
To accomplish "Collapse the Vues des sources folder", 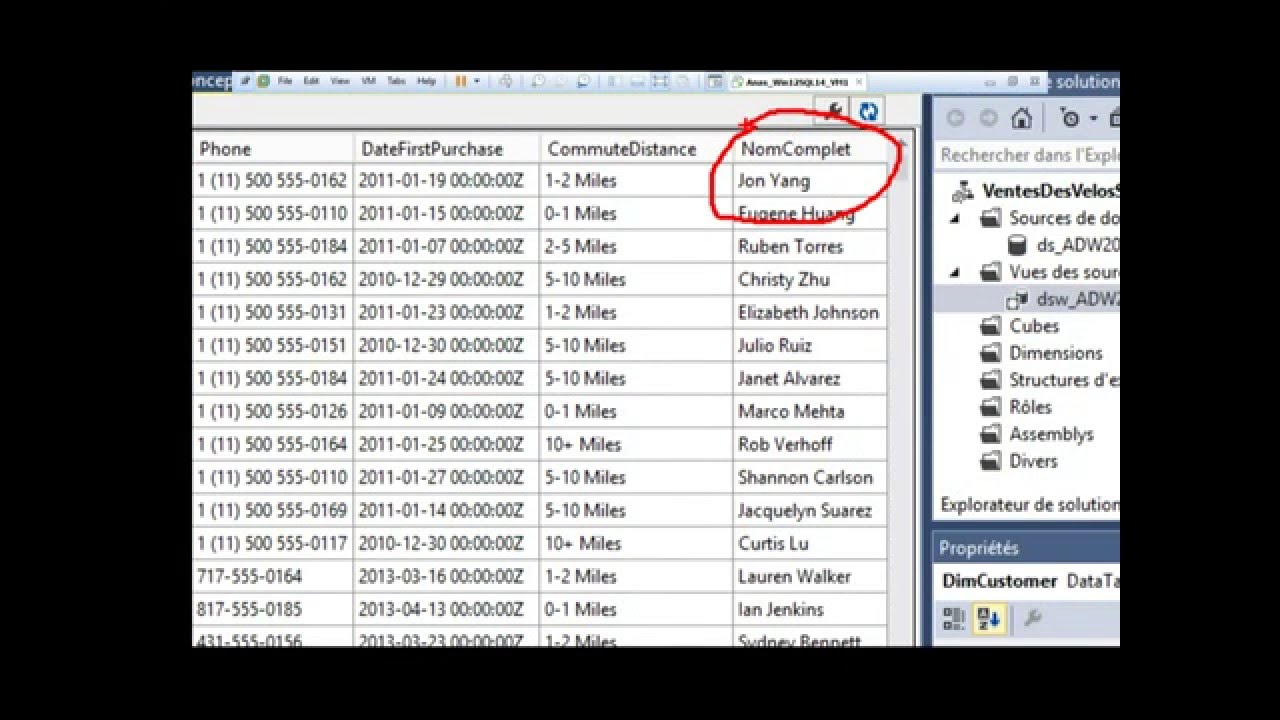I will pos(955,272).
